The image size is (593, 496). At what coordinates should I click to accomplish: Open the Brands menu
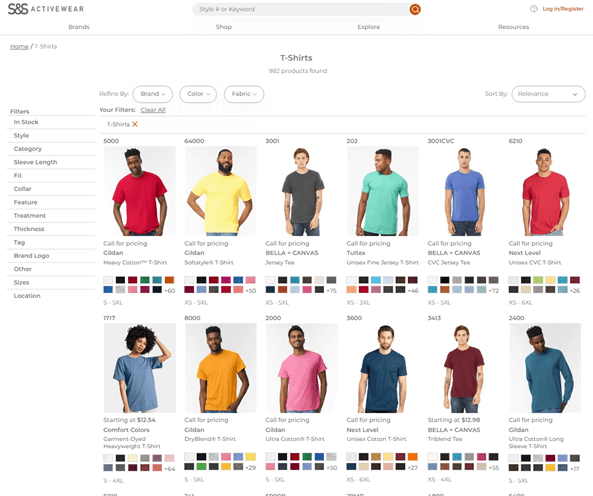(x=79, y=27)
